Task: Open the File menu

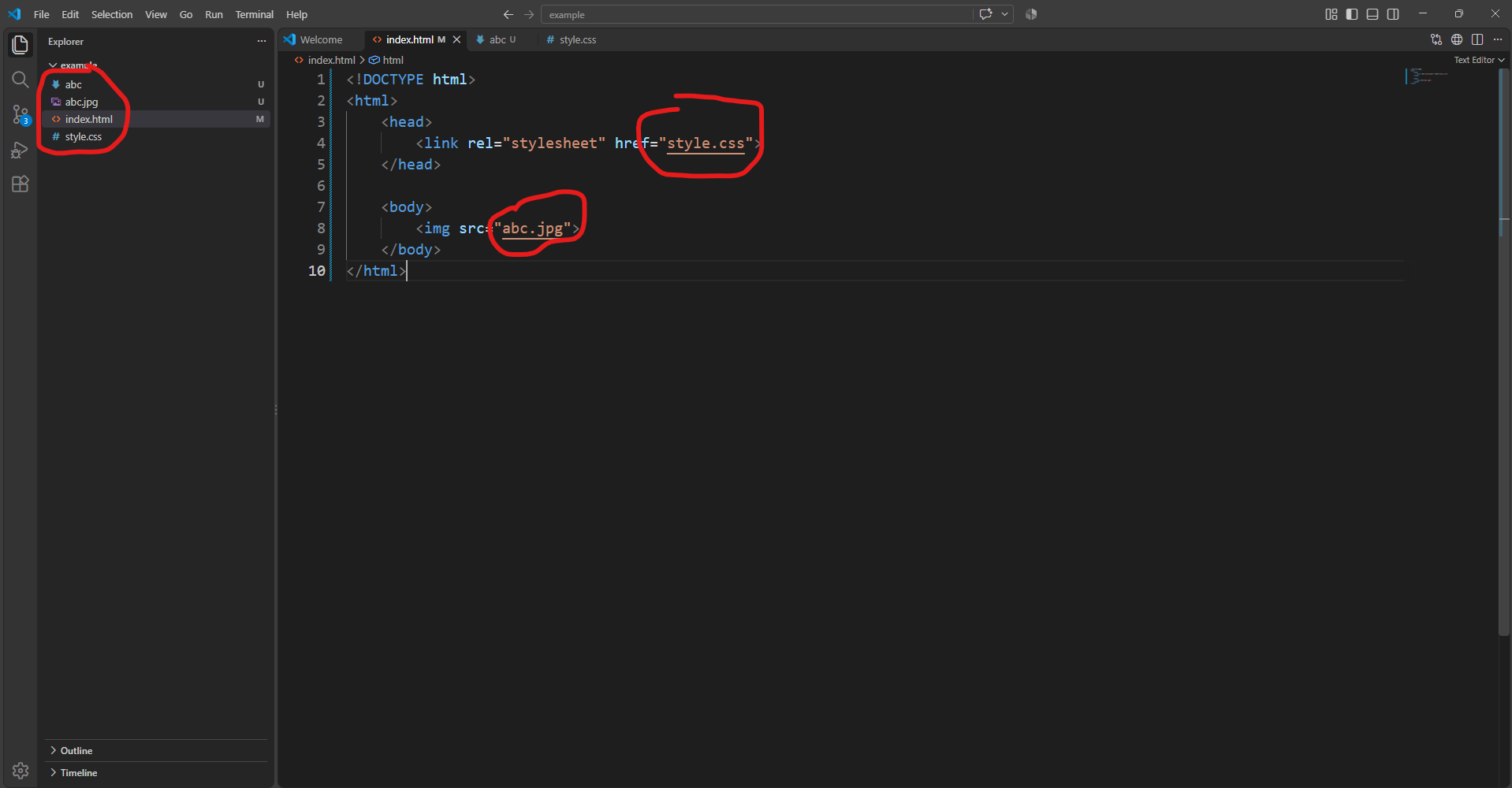Action: 42,14
